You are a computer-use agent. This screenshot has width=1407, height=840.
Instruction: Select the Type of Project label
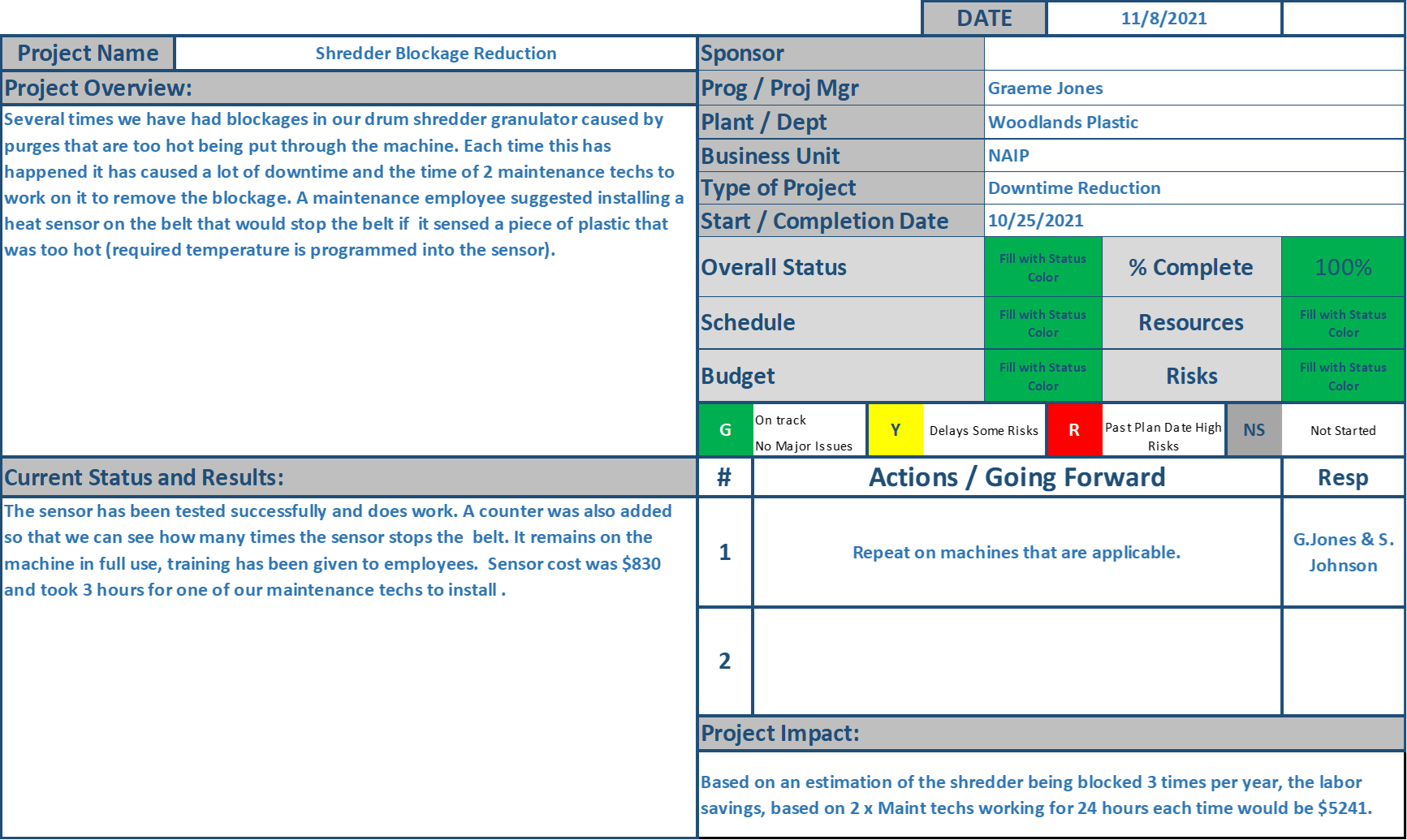(x=841, y=187)
